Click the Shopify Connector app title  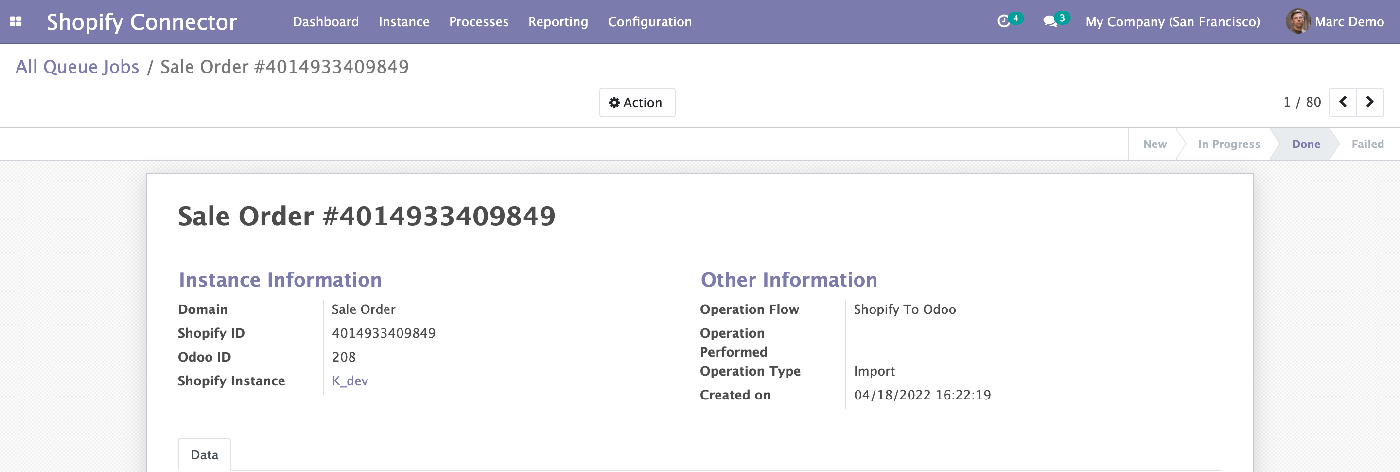(x=142, y=22)
